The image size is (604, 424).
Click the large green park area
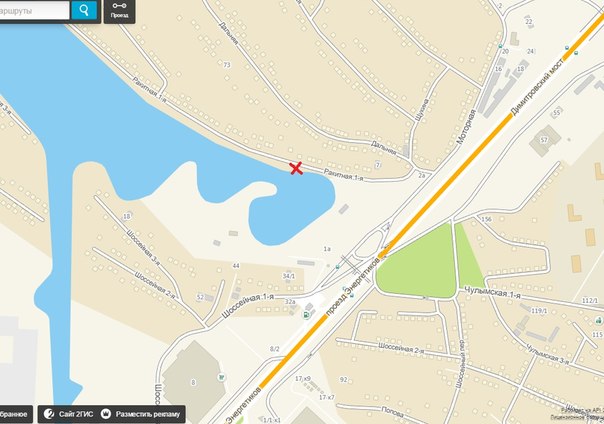pyautogui.click(x=418, y=266)
